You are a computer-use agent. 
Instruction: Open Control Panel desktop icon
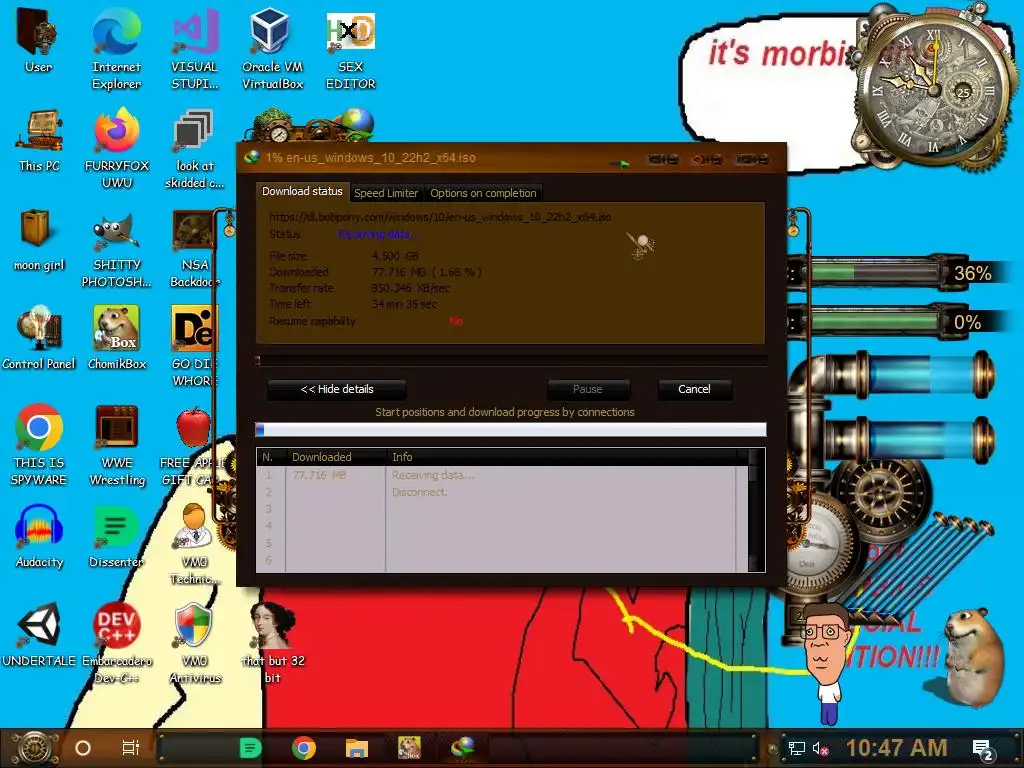point(39,338)
